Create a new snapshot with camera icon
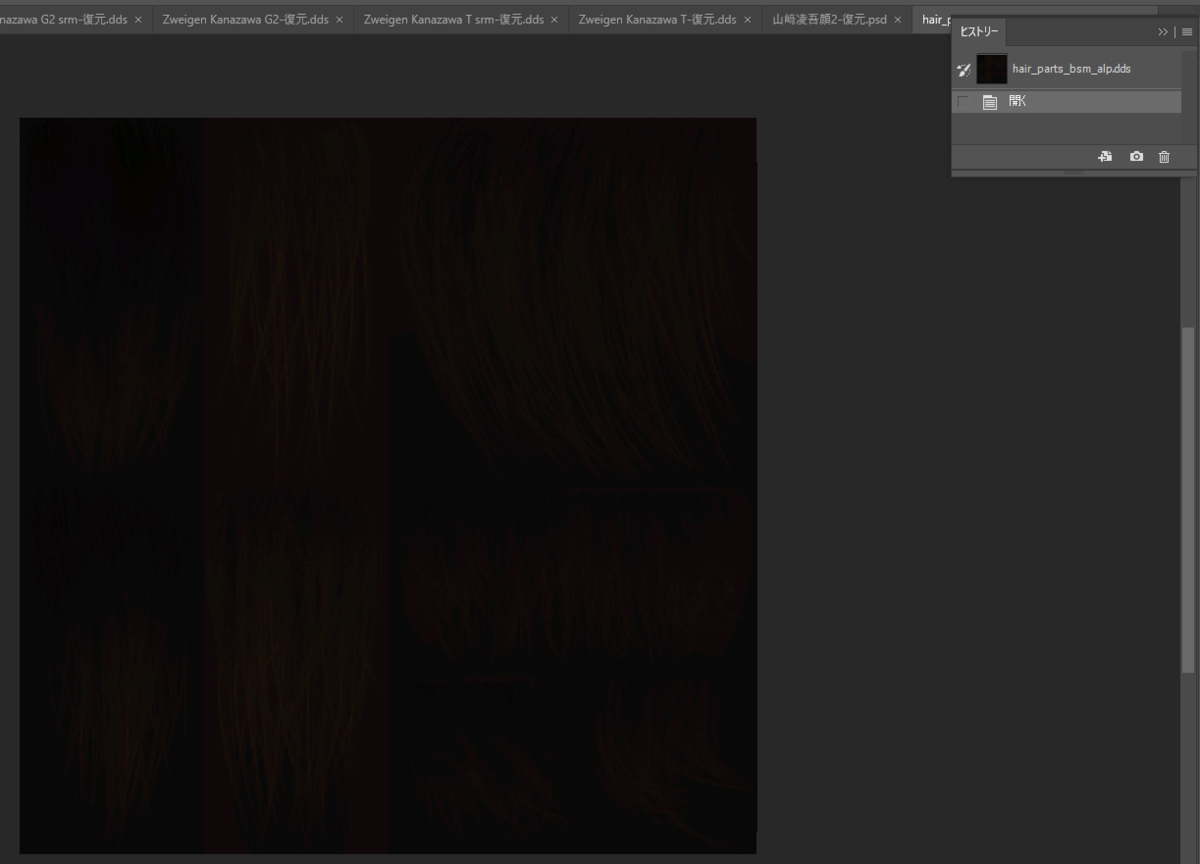 coord(1136,157)
